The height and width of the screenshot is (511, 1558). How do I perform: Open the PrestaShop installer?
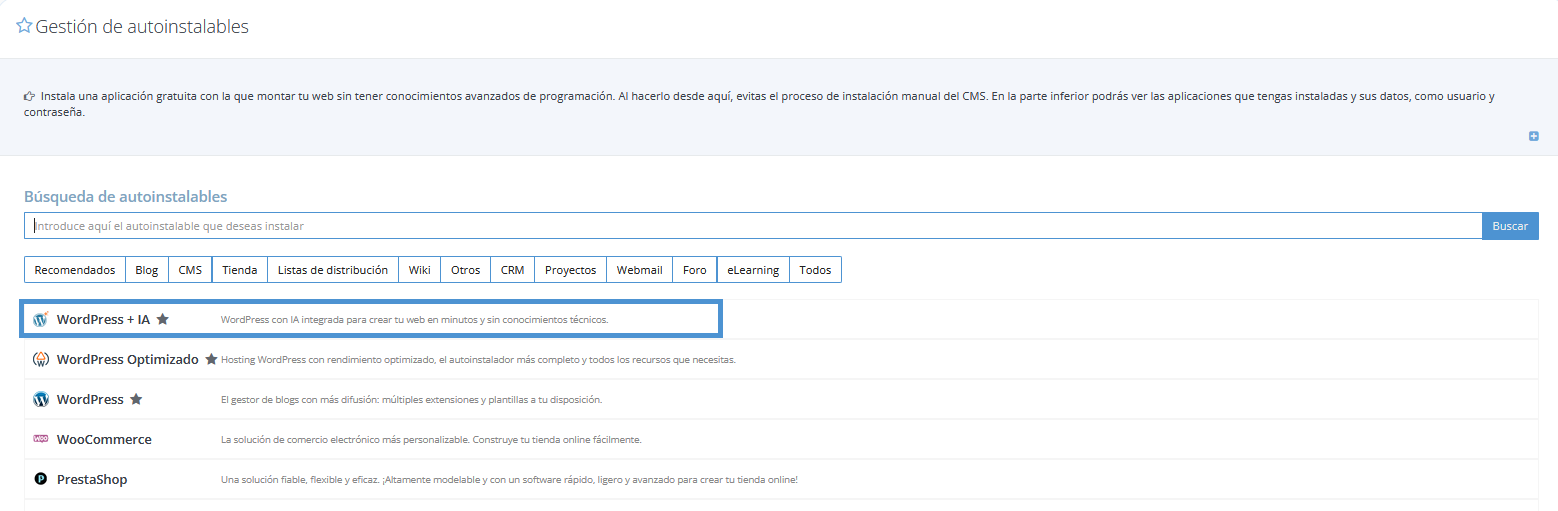(x=92, y=479)
